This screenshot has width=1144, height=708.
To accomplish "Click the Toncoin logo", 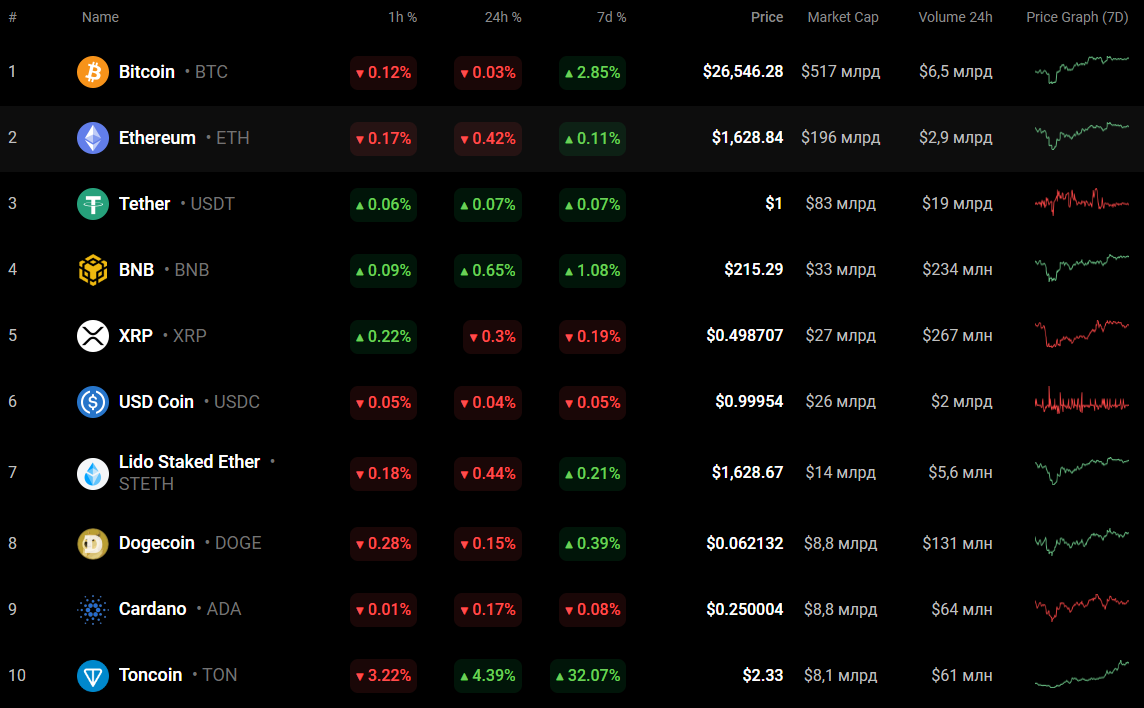I will pos(93,675).
